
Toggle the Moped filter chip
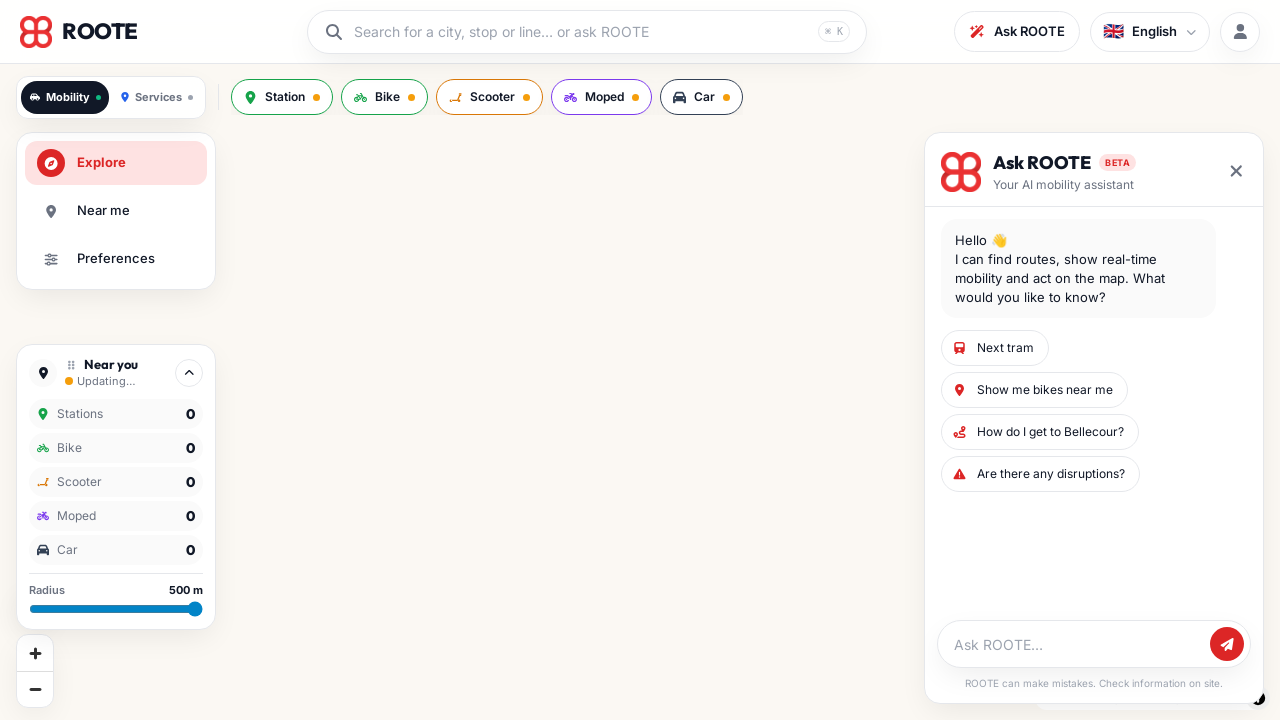click(x=601, y=97)
